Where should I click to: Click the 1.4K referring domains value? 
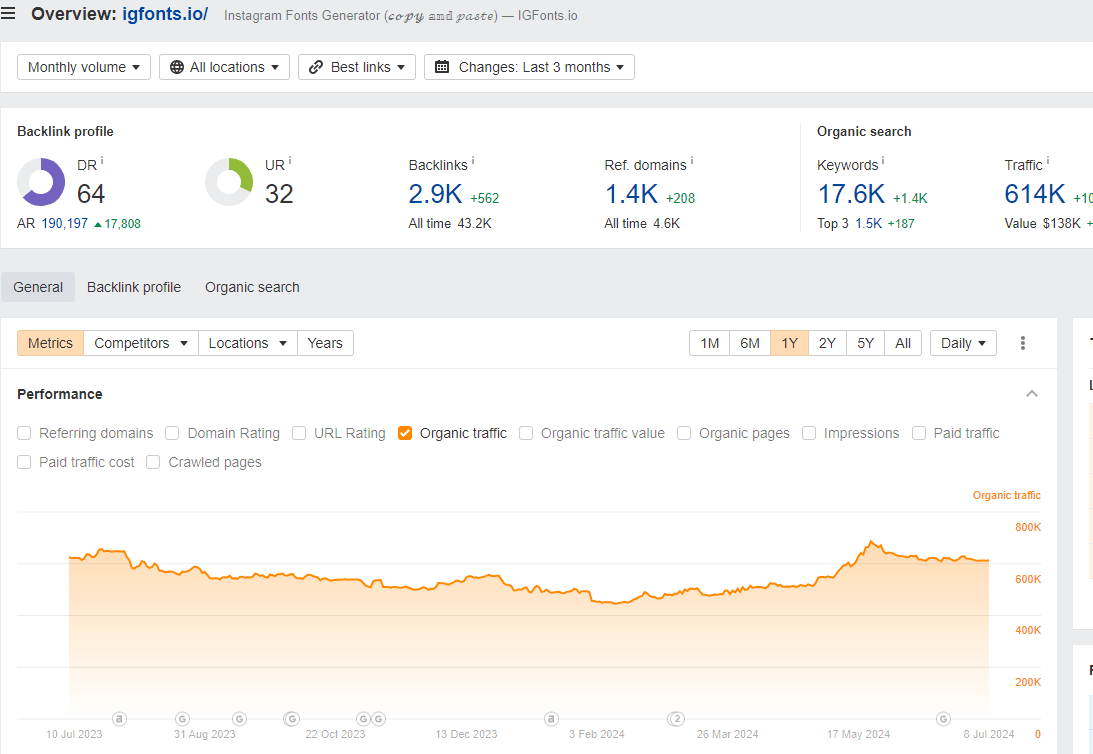(x=631, y=194)
